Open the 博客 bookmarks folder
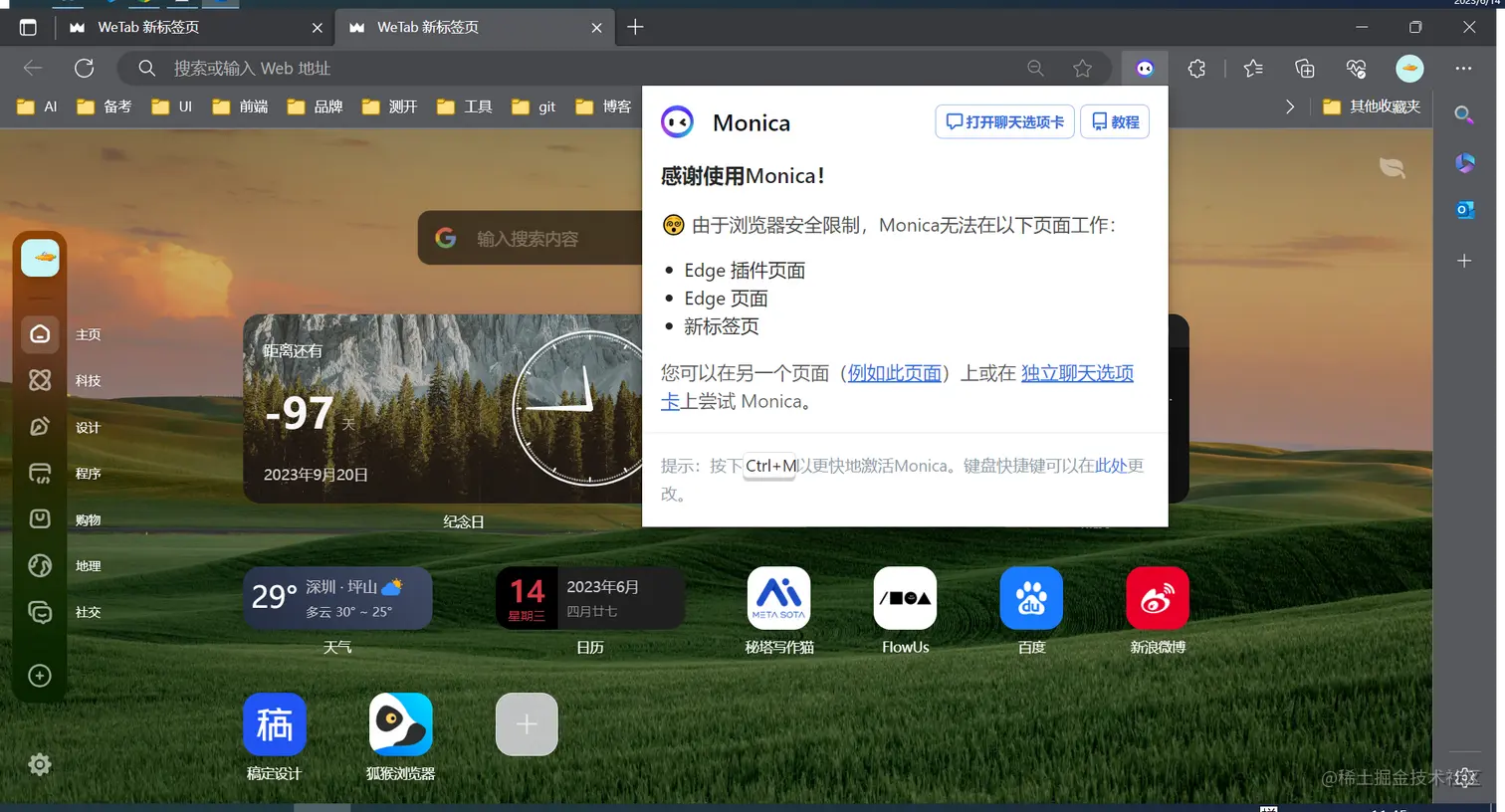The width and height of the screenshot is (1505, 812). point(603,106)
